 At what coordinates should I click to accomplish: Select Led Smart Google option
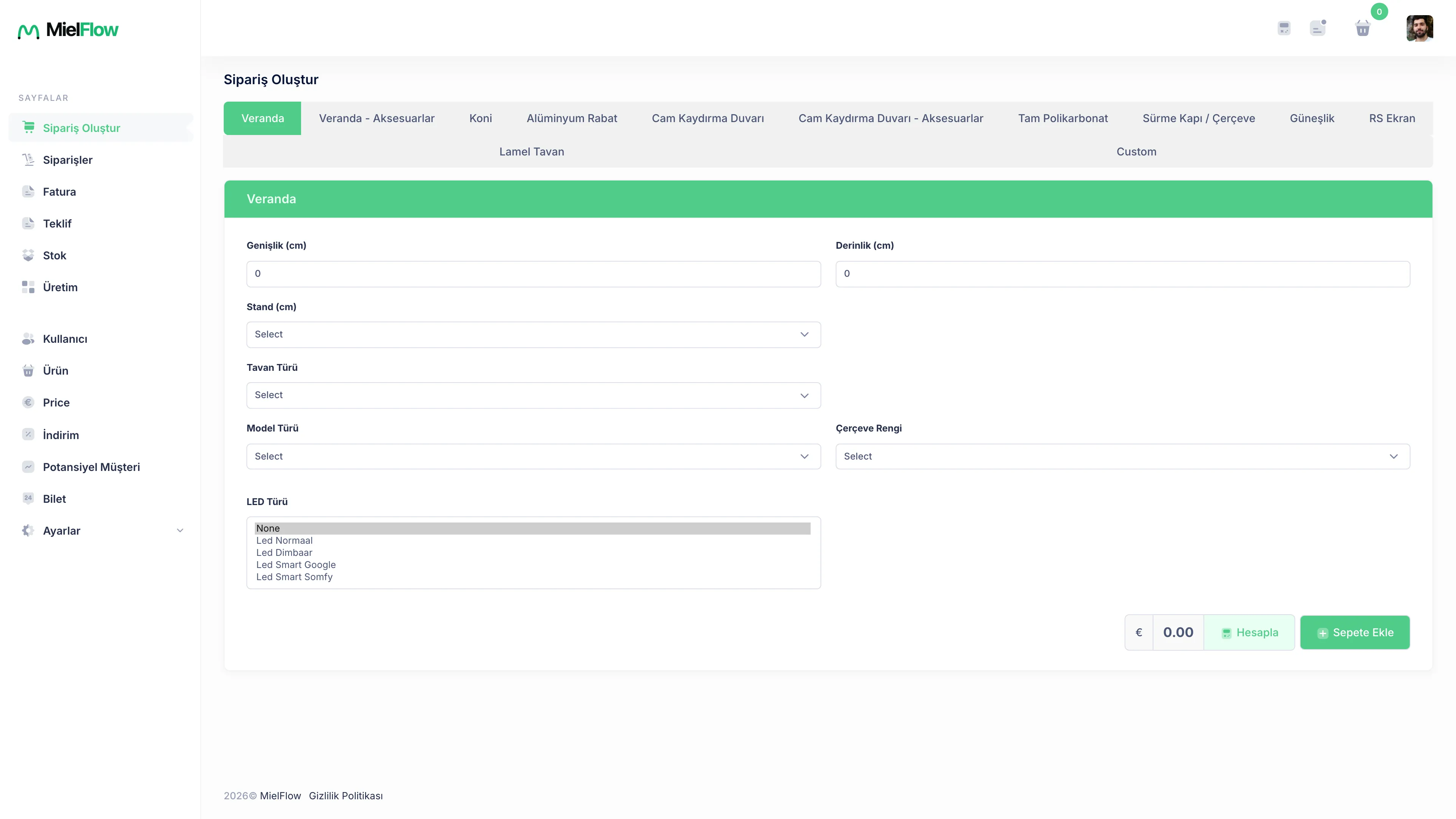(x=532, y=565)
